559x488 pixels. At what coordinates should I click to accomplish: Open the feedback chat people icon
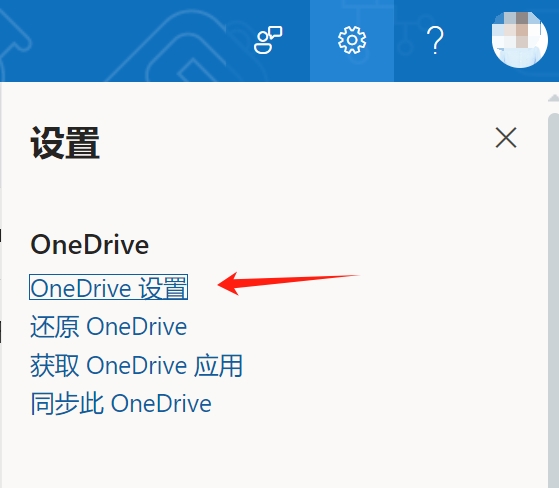click(268, 40)
